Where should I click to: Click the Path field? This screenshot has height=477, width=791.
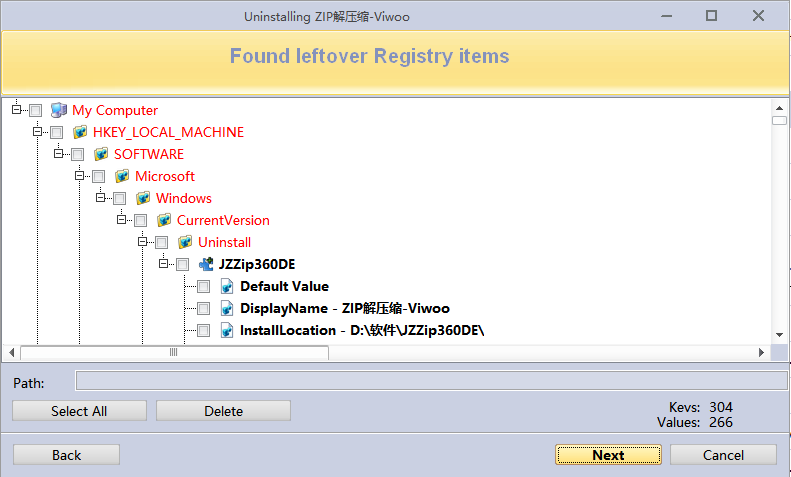431,381
